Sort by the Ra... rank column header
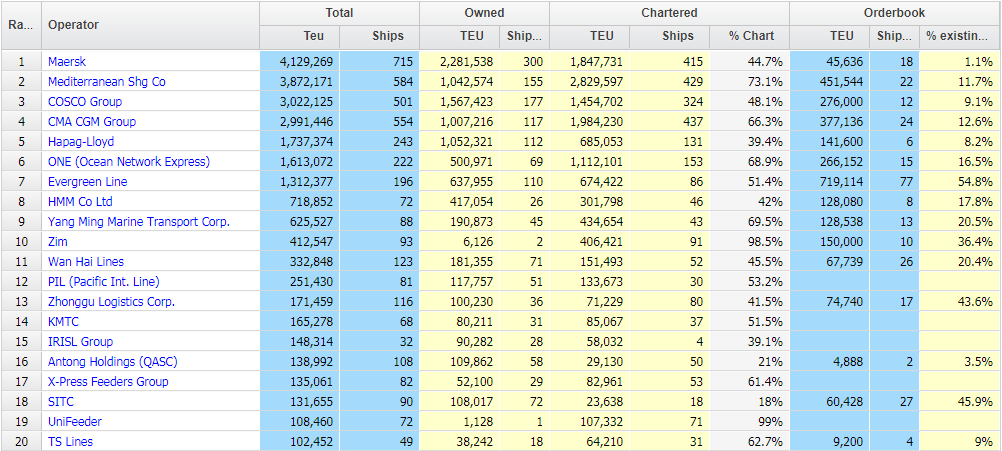 coord(21,25)
